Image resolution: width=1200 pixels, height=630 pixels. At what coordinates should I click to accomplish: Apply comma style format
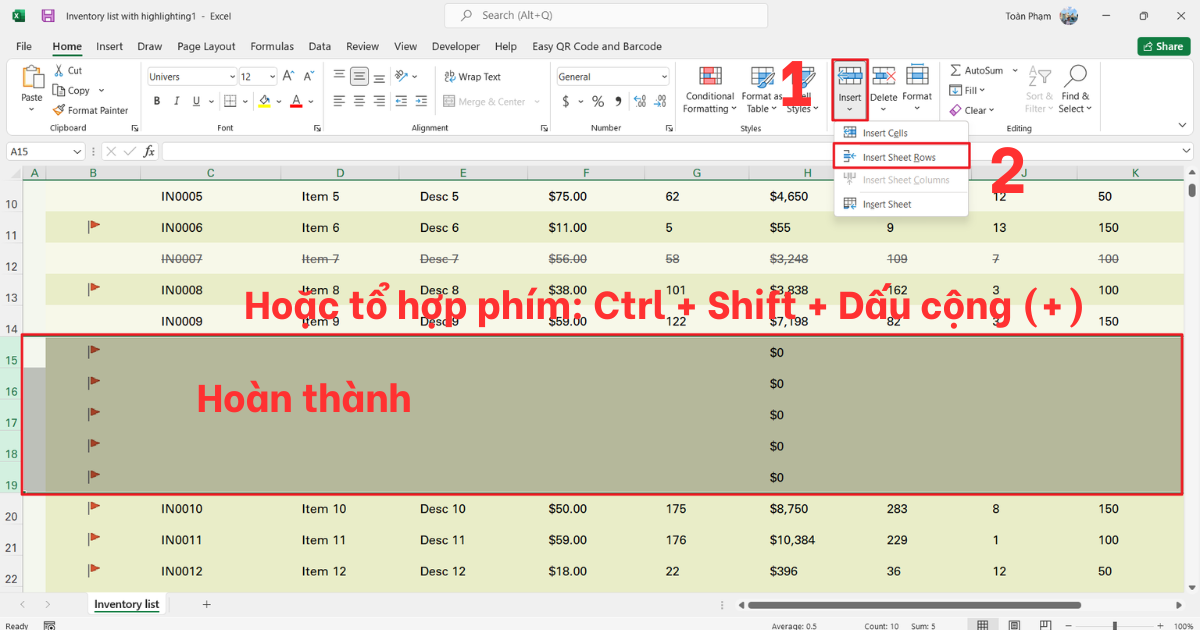click(619, 101)
